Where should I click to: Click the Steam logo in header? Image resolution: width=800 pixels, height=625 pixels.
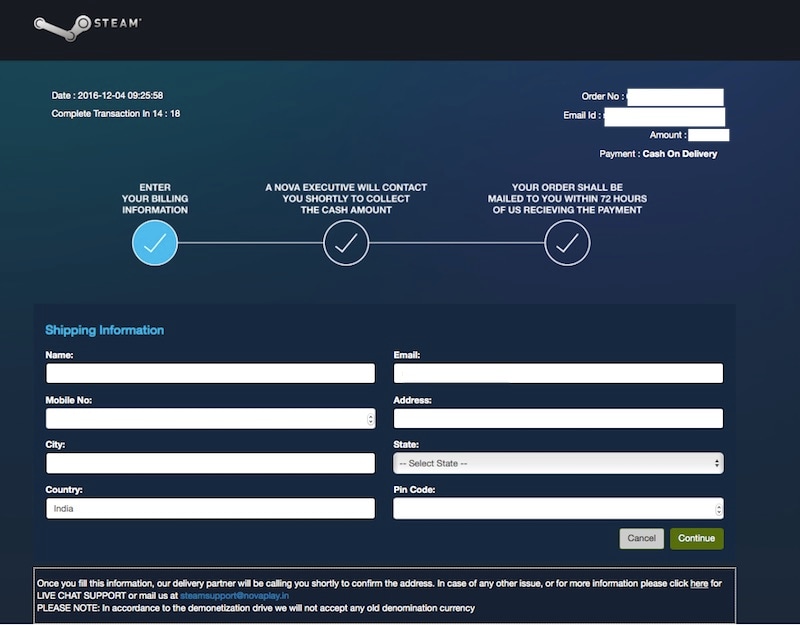click(87, 27)
